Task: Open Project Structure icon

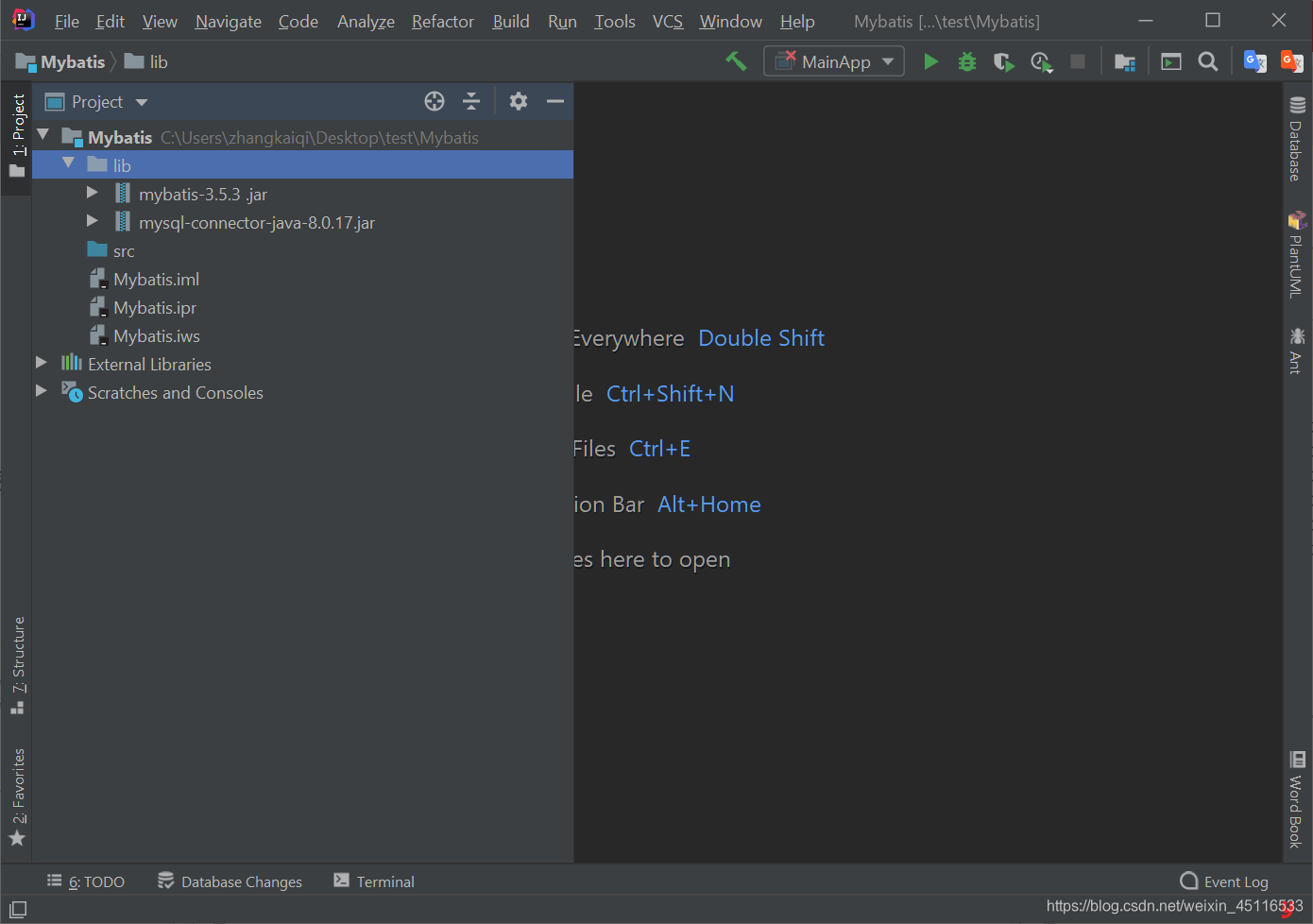Action: [x=1124, y=62]
